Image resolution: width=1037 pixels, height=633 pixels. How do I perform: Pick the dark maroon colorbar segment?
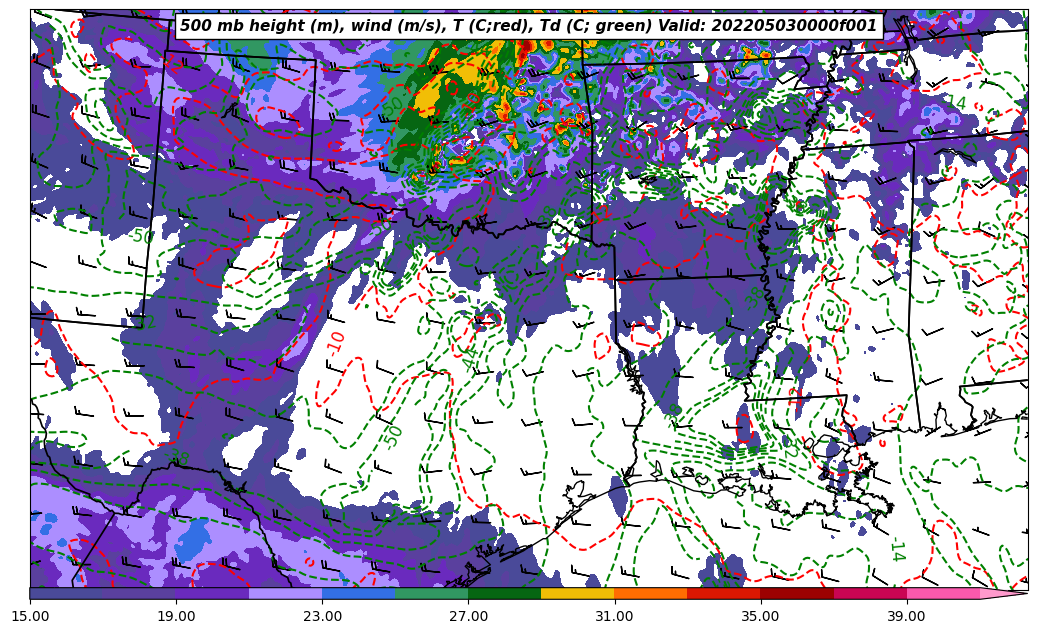[796, 594]
